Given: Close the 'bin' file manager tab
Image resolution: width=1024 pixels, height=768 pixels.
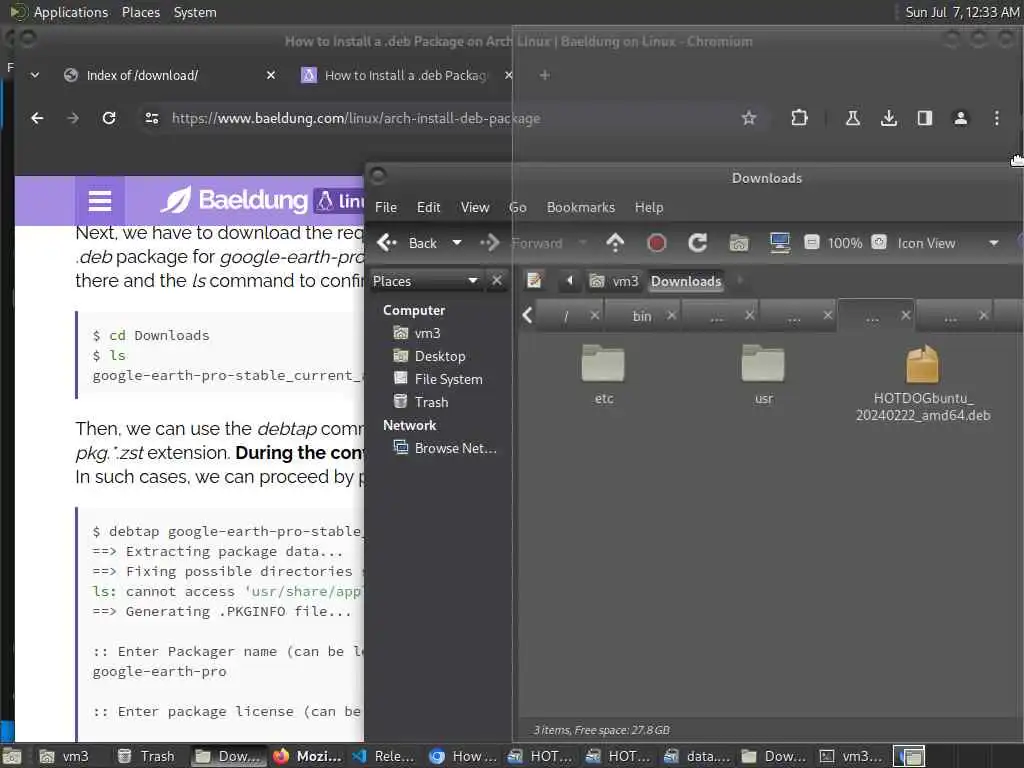Looking at the screenshot, I should click(671, 315).
